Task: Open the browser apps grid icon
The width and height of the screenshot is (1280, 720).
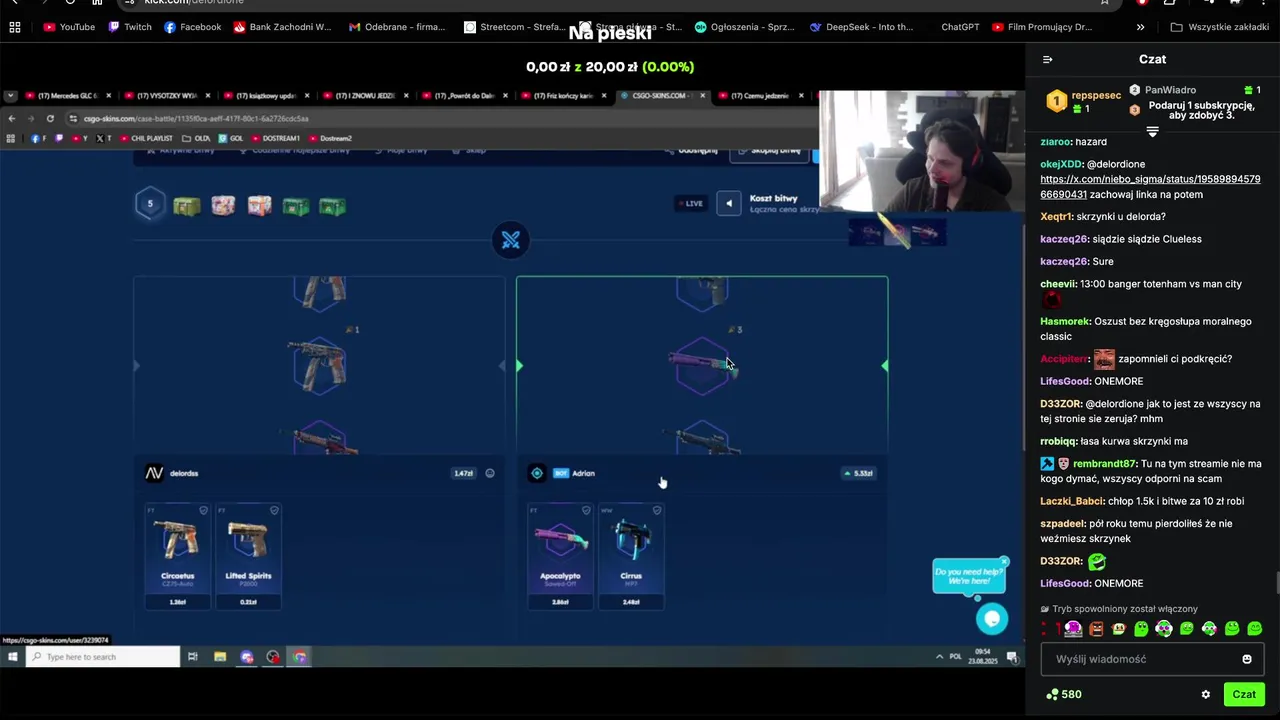Action: 15,27
